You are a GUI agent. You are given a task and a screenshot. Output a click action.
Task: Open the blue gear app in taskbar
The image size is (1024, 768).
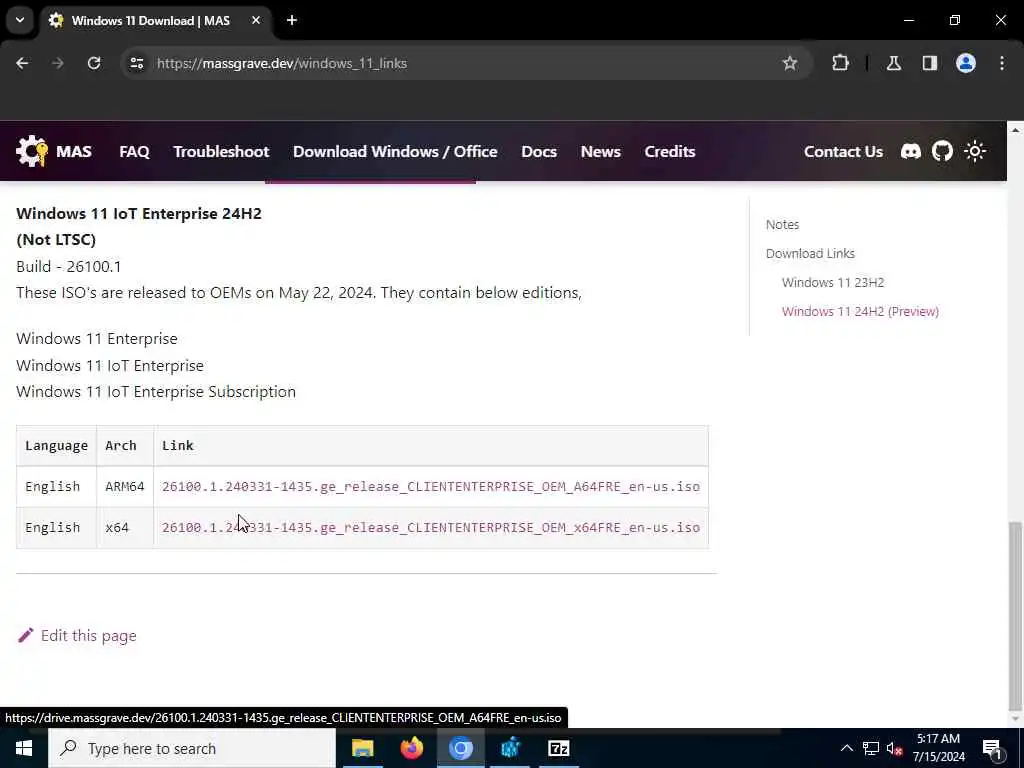pos(510,748)
